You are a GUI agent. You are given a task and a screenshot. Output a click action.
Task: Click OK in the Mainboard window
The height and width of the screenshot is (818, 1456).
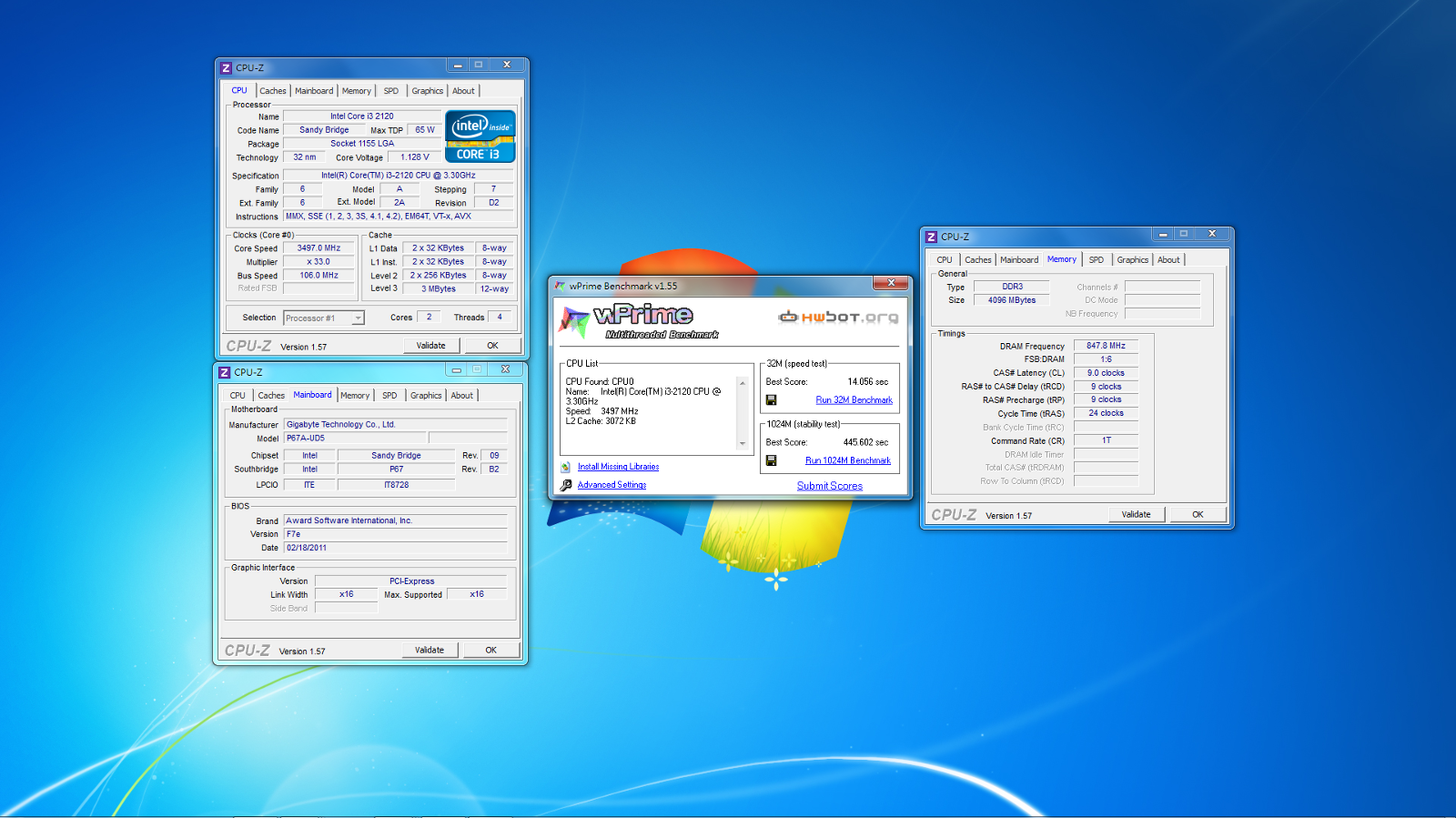pyautogui.click(x=490, y=651)
